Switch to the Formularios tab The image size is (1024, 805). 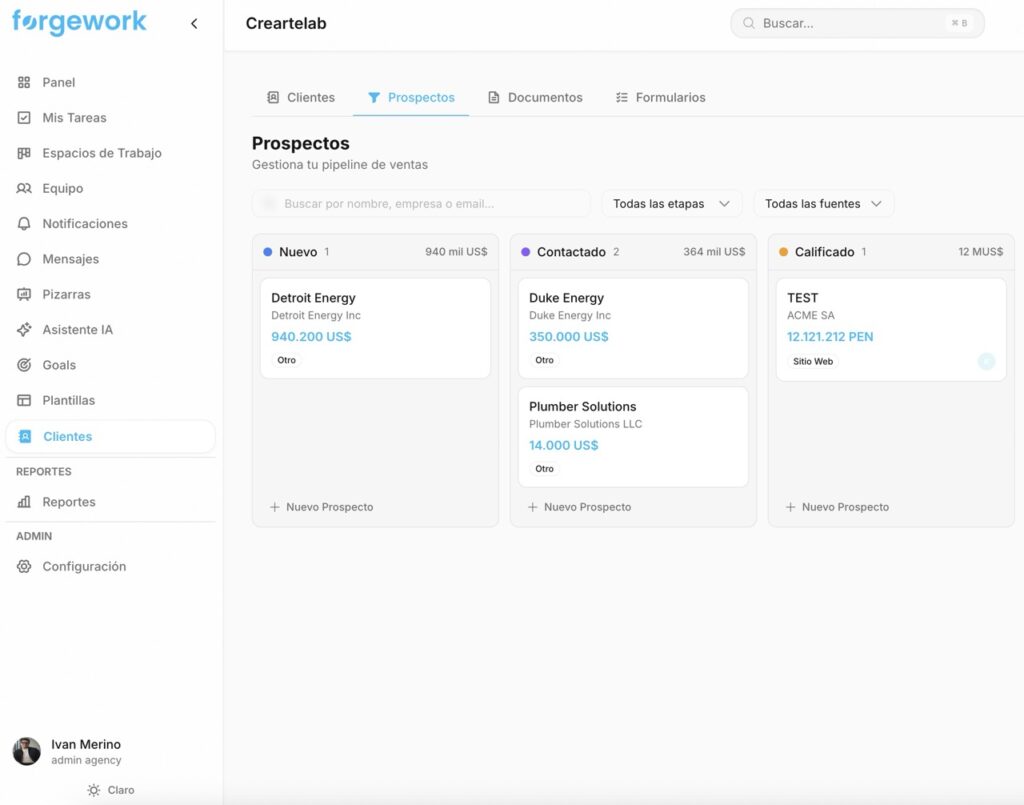pyautogui.click(x=660, y=98)
